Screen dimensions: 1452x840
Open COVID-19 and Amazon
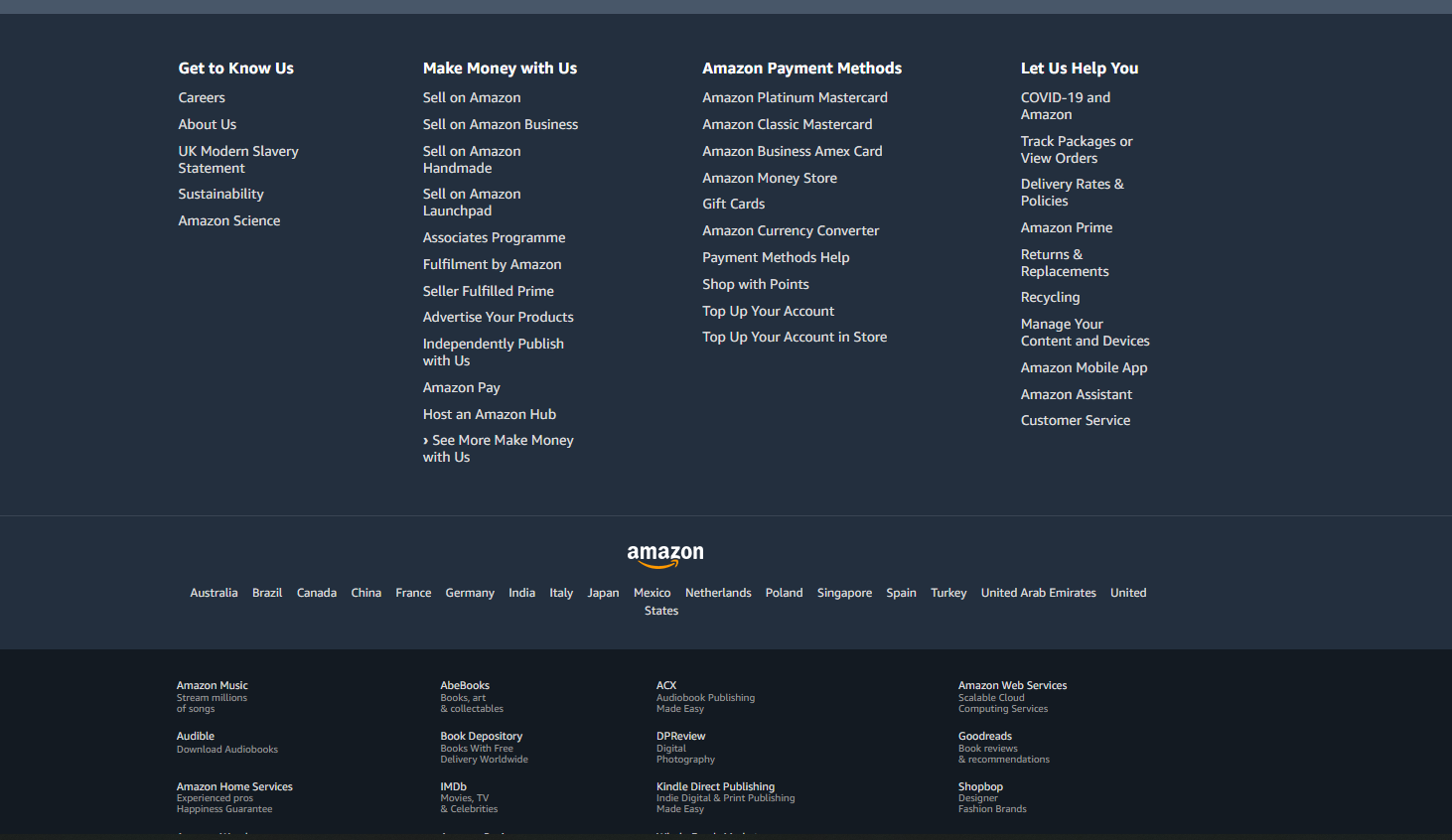click(1066, 106)
